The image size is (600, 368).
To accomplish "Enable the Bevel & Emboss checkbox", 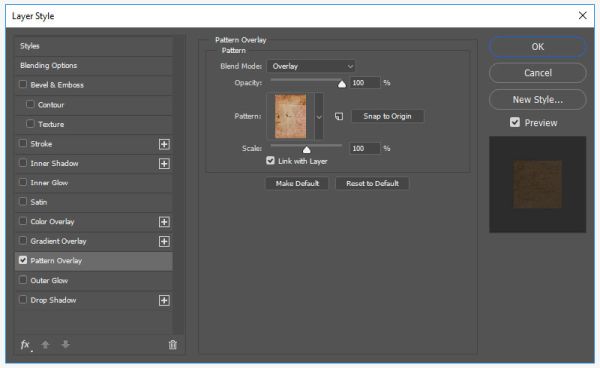I will 23,84.
